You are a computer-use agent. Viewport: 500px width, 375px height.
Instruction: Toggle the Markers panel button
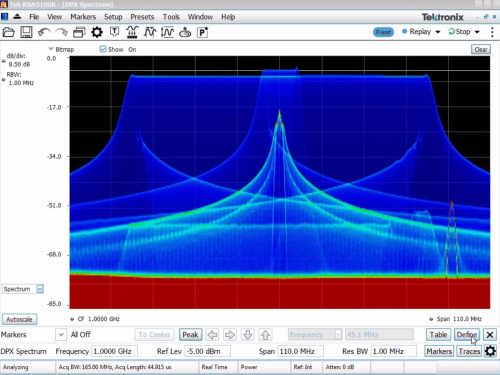click(439, 351)
